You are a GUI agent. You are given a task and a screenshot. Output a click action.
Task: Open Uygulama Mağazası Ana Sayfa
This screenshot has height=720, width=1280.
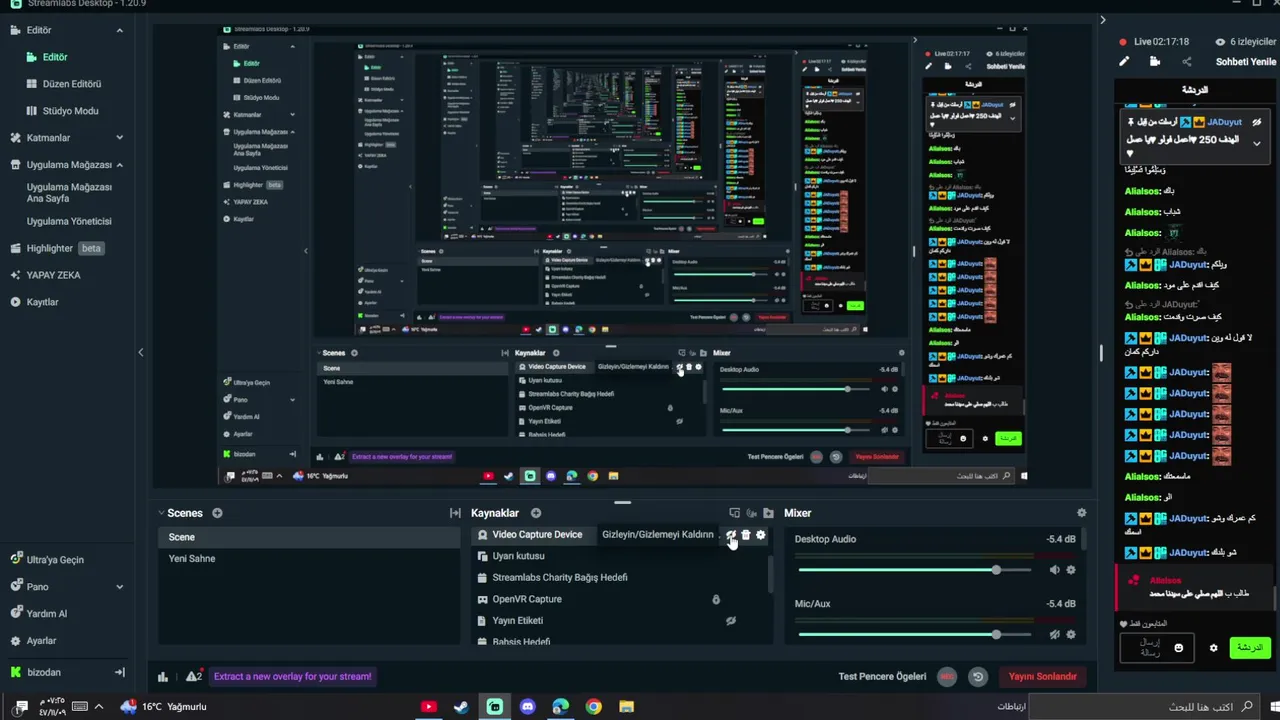click(69, 193)
